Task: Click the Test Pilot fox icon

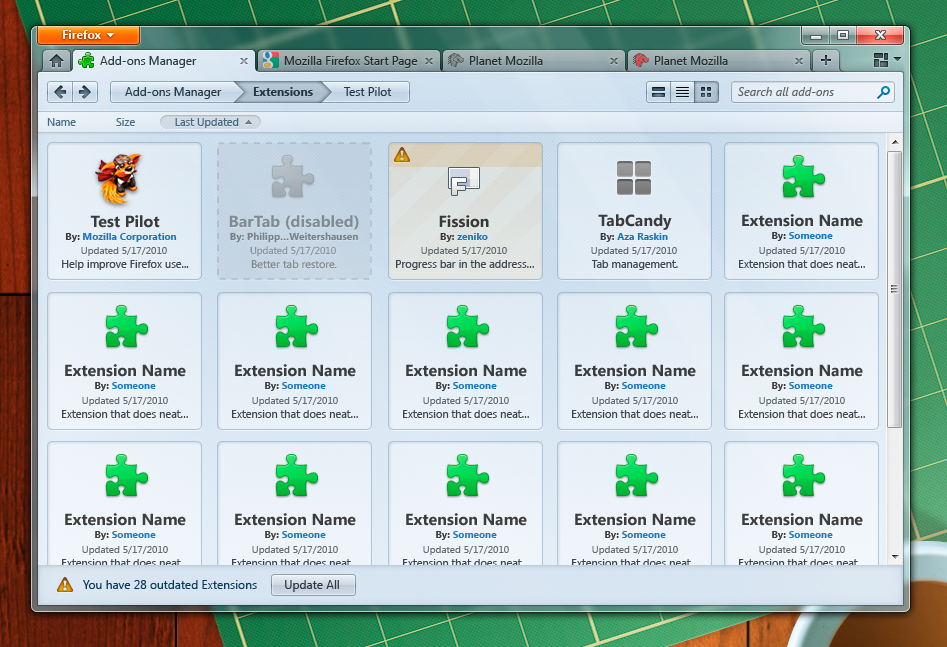Action: click(118, 179)
